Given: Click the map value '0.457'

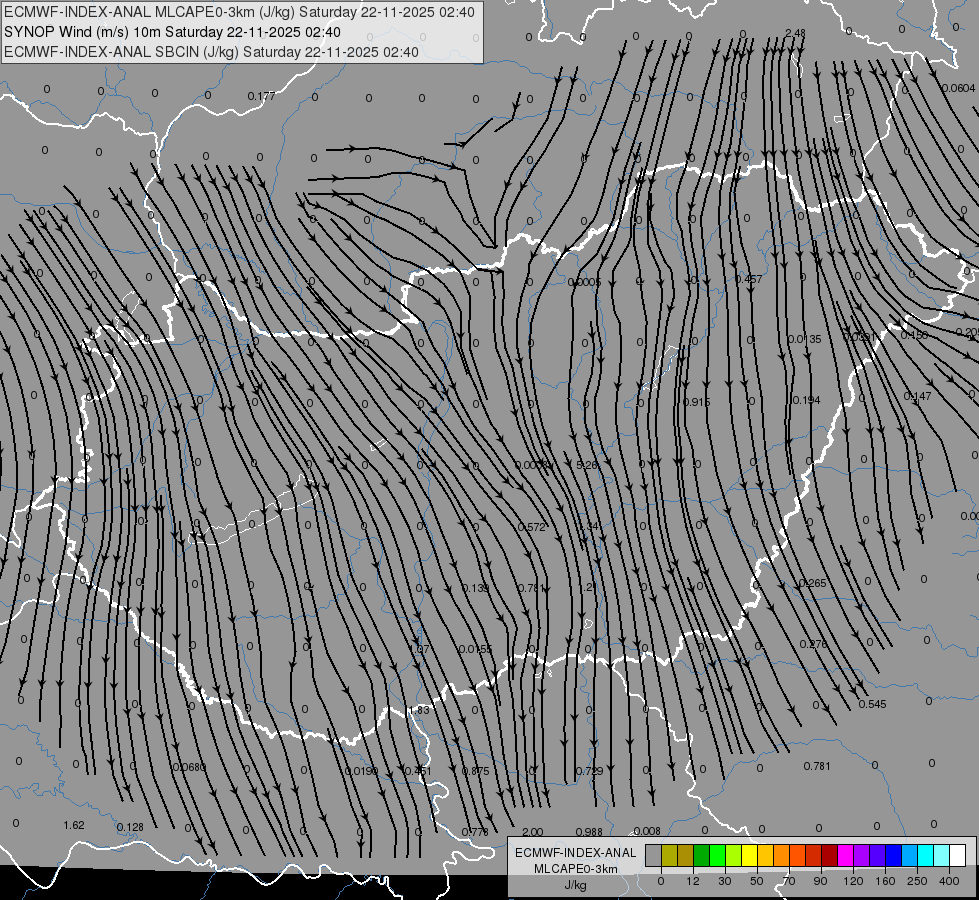Looking at the screenshot, I should click(748, 279).
